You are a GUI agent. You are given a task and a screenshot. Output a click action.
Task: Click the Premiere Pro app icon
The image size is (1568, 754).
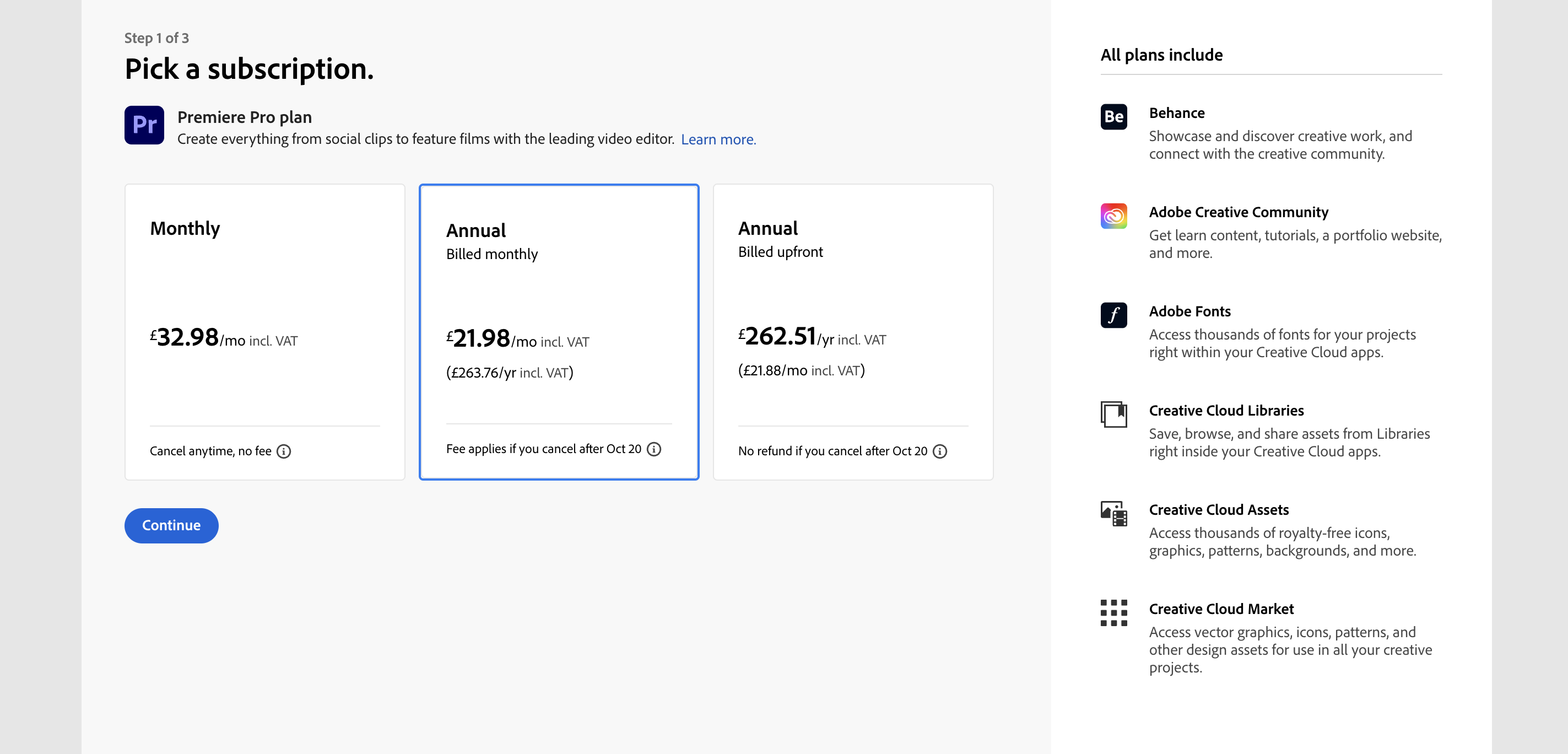(144, 125)
